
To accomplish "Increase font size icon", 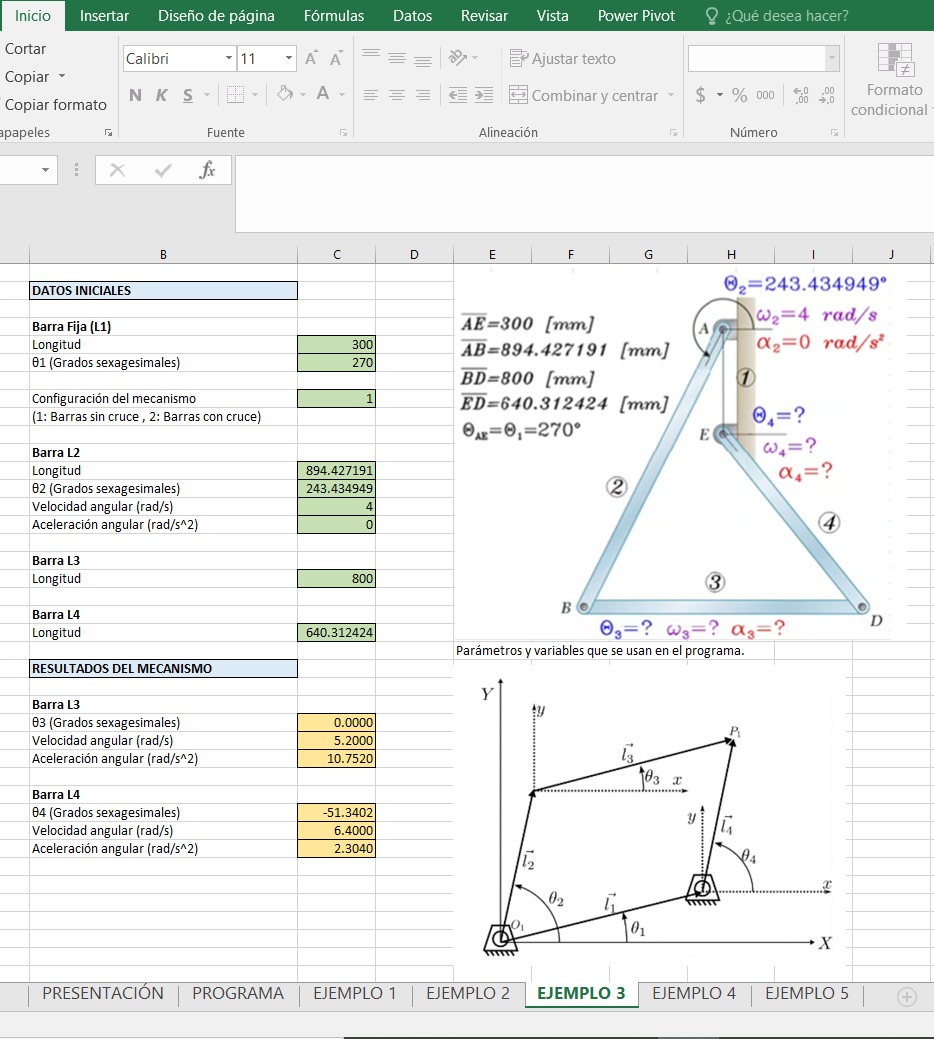I will pyautogui.click(x=311, y=58).
